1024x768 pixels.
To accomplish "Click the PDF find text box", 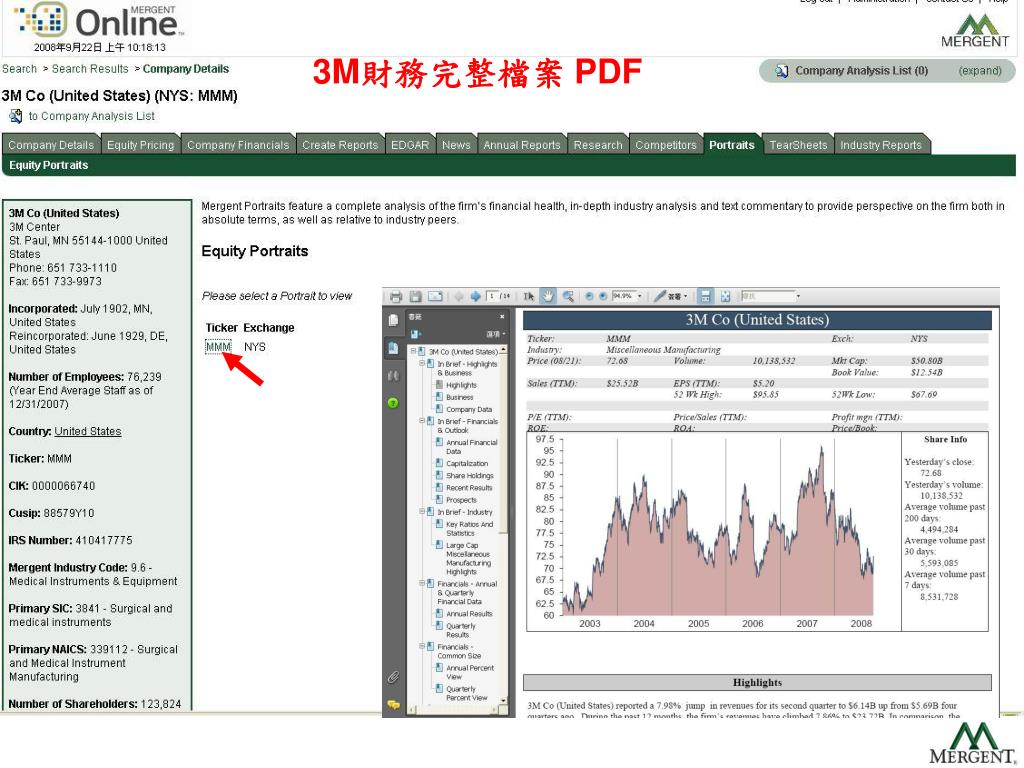I will point(767,296).
